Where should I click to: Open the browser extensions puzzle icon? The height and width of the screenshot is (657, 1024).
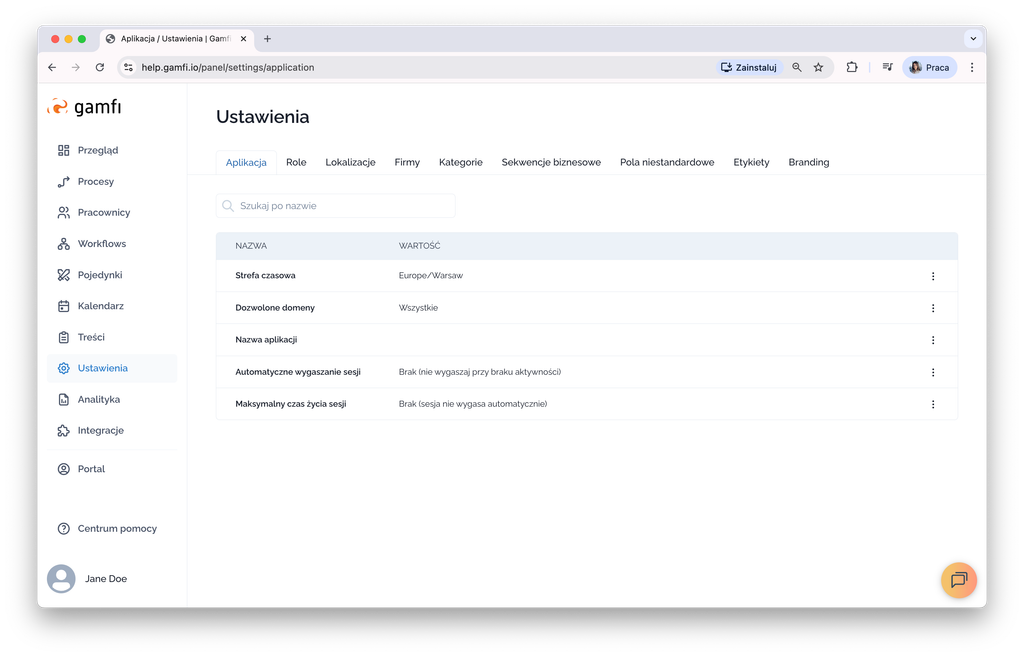pos(852,67)
